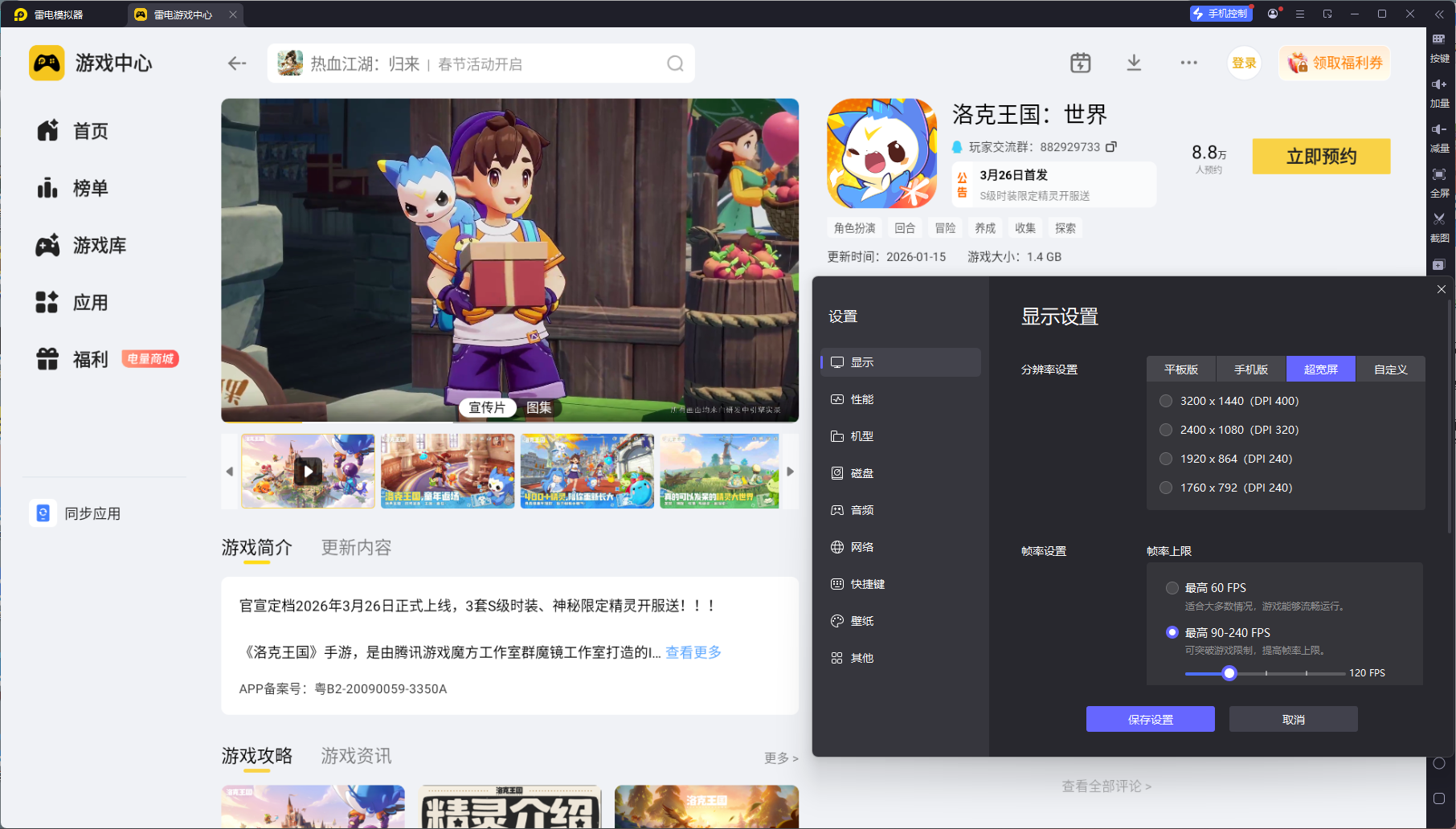The height and width of the screenshot is (829, 1456).
Task: Click 查看更多 link in game intro
Action: click(x=693, y=652)
